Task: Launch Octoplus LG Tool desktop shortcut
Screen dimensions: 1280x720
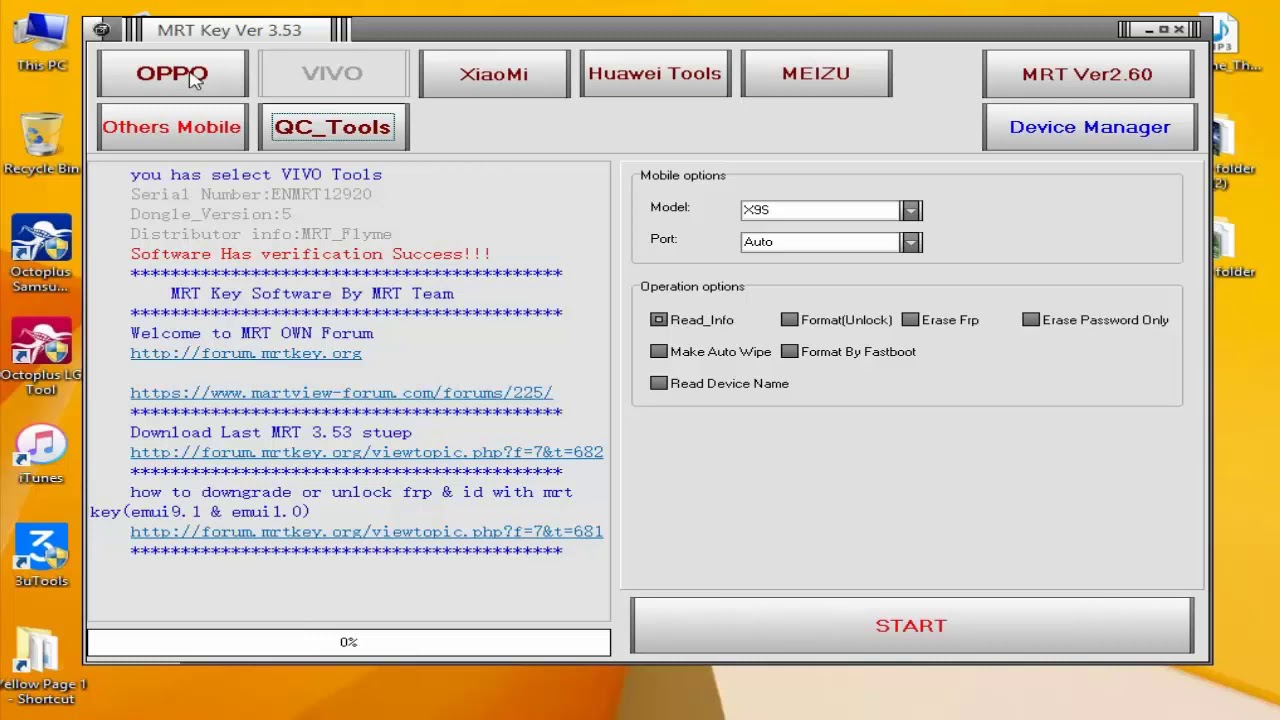Action: point(41,357)
